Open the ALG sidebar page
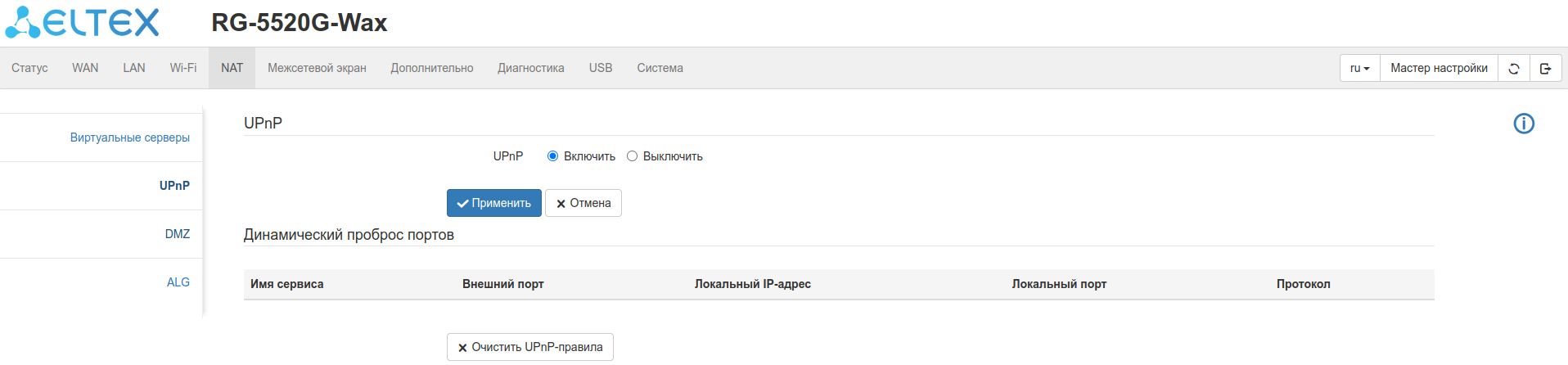Viewport: 1568px width, 365px height. (178, 282)
